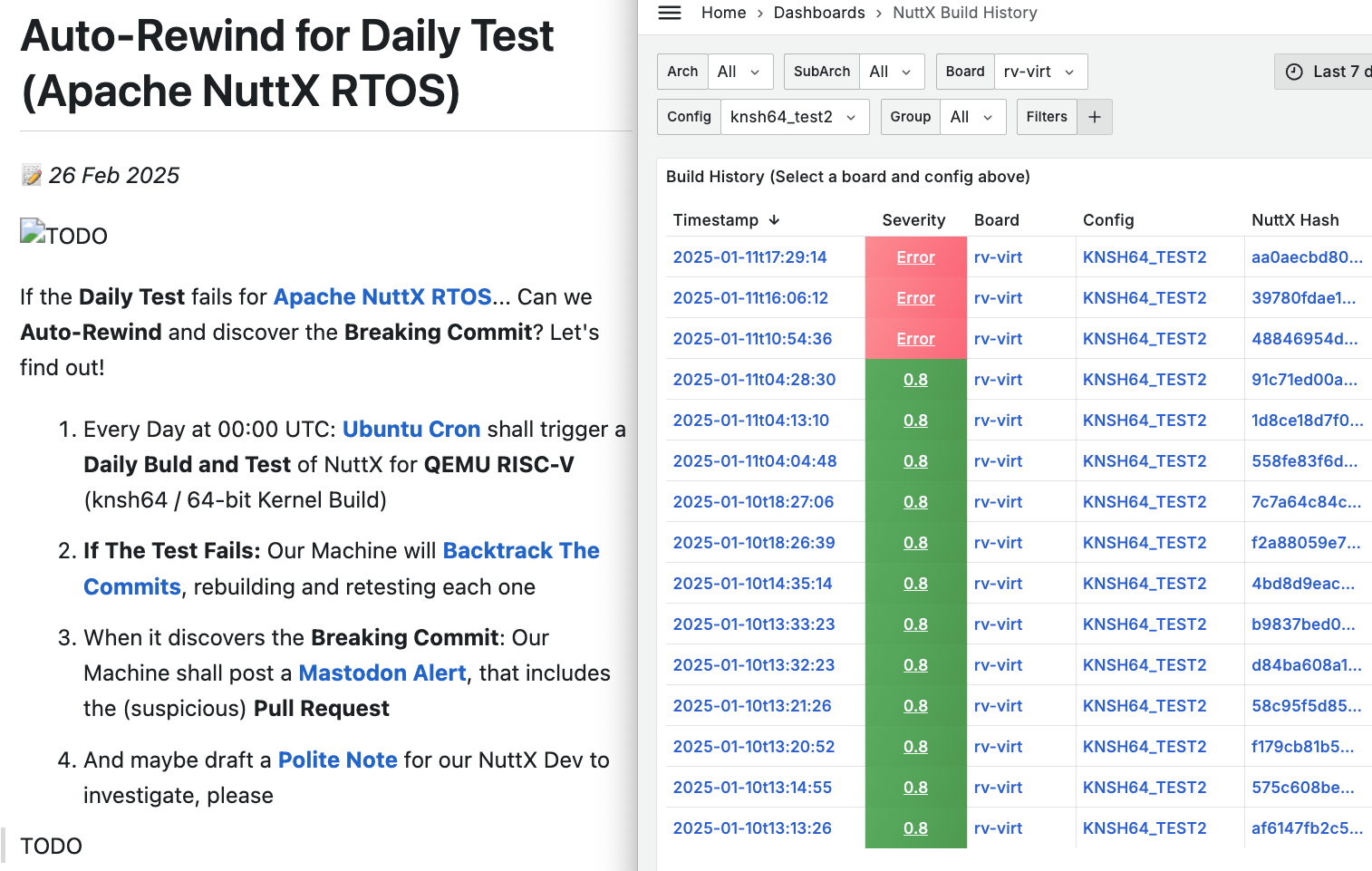Sort table by Config column header
1372x871 pixels.
click(x=1108, y=220)
